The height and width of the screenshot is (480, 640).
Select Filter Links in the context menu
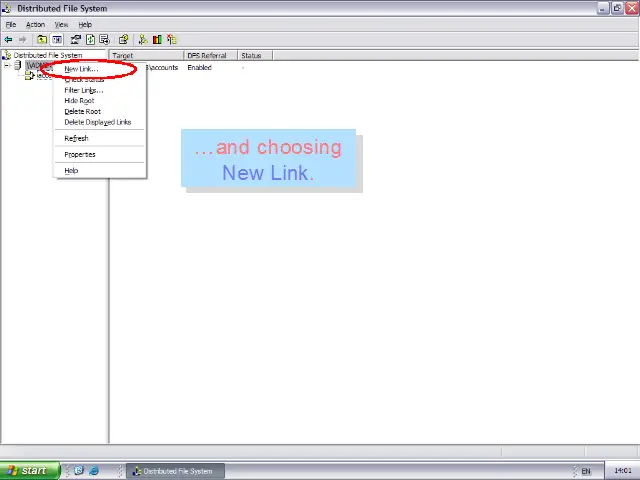pos(83,90)
